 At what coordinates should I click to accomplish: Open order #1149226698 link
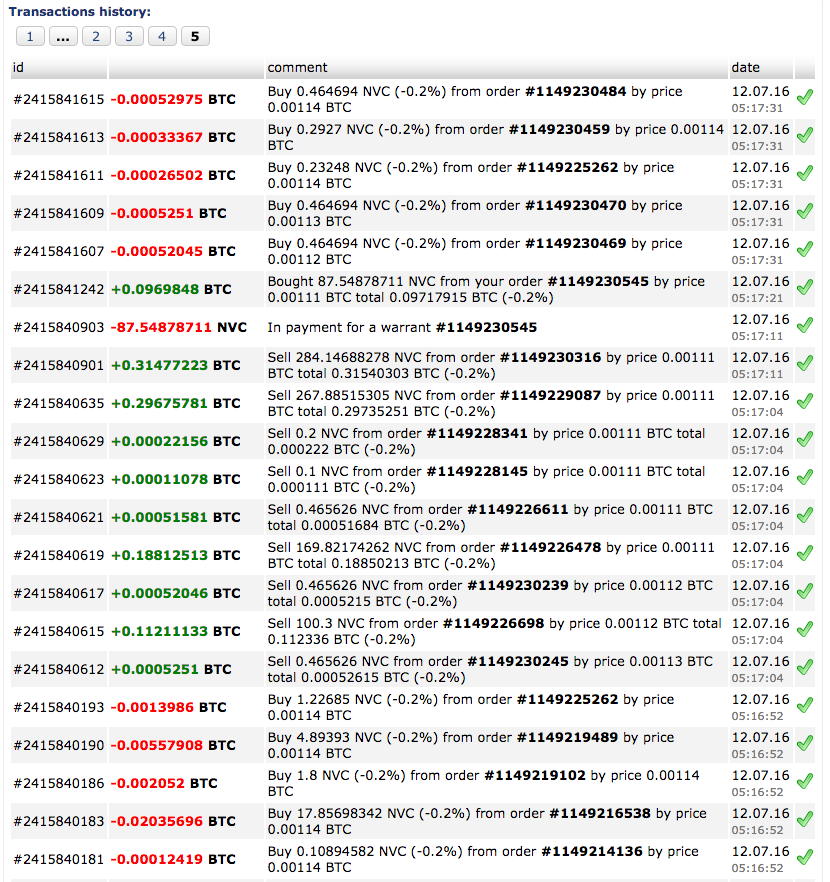point(494,623)
